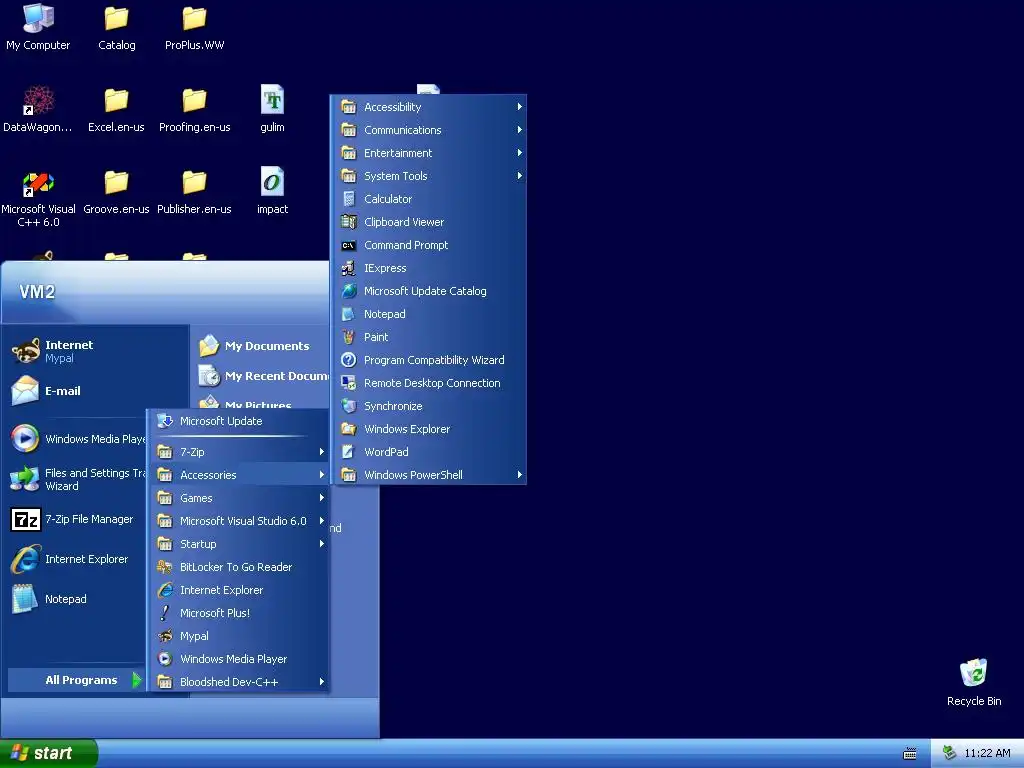The width and height of the screenshot is (1024, 768).
Task: Open Internet Explorer in All Programs list
Action: click(239, 590)
